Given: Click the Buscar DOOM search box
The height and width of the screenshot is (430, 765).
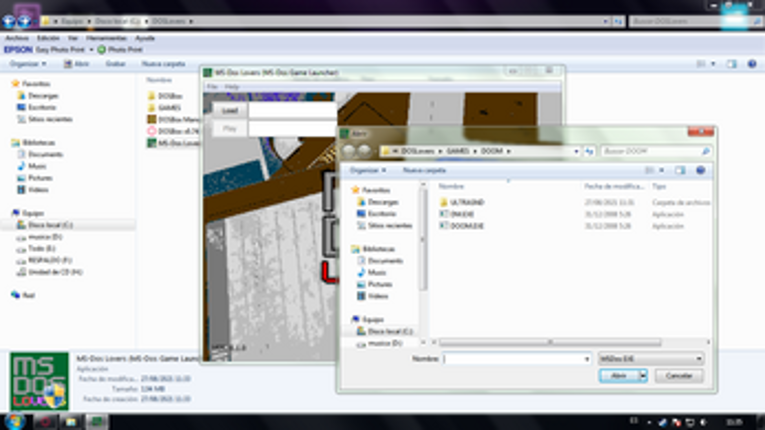Looking at the screenshot, I should (655, 151).
